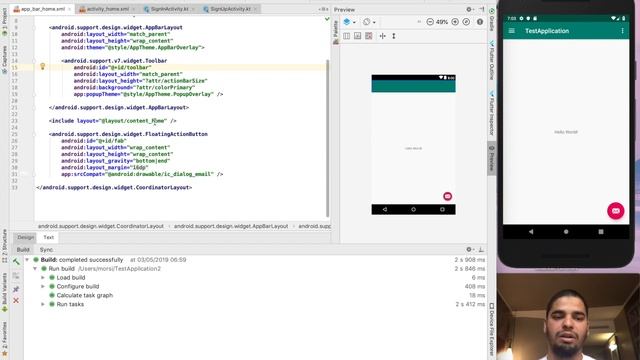Open Preview panel settings gear
Image resolution: width=640 pixels, height=360 pixels.
[x=469, y=9]
